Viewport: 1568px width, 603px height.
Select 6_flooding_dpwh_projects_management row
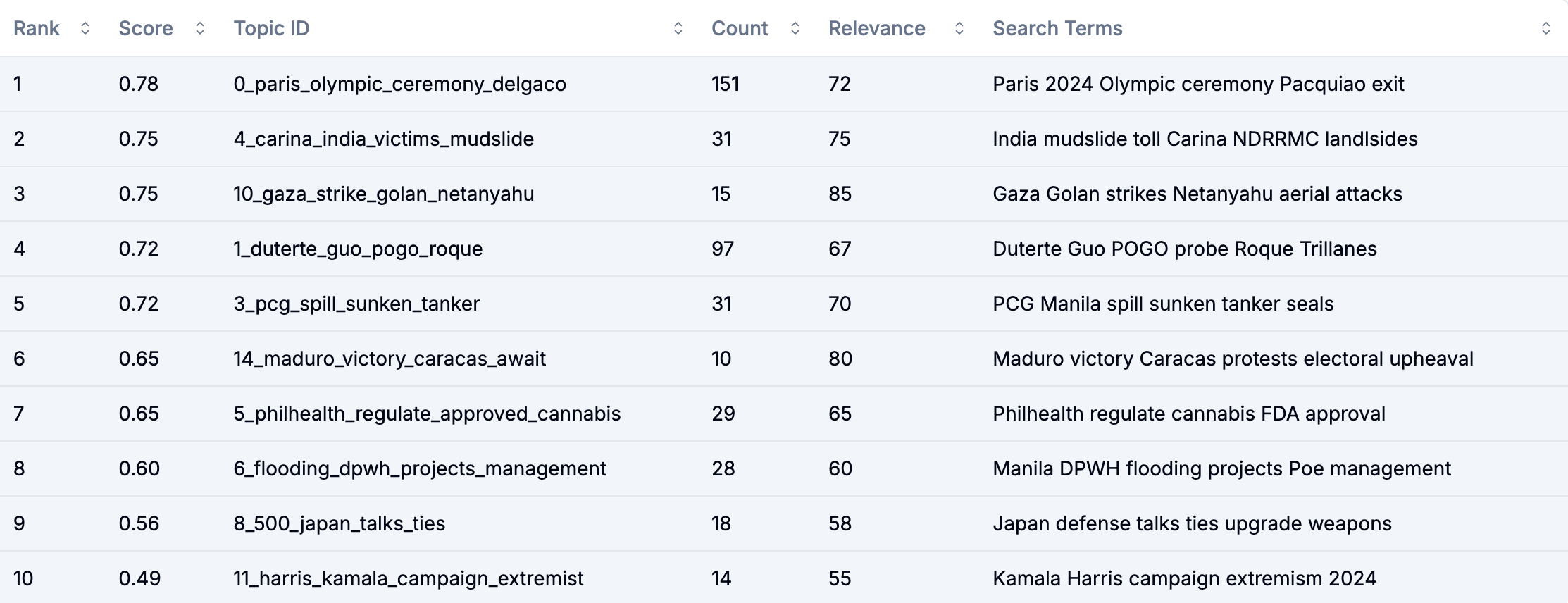click(x=784, y=468)
